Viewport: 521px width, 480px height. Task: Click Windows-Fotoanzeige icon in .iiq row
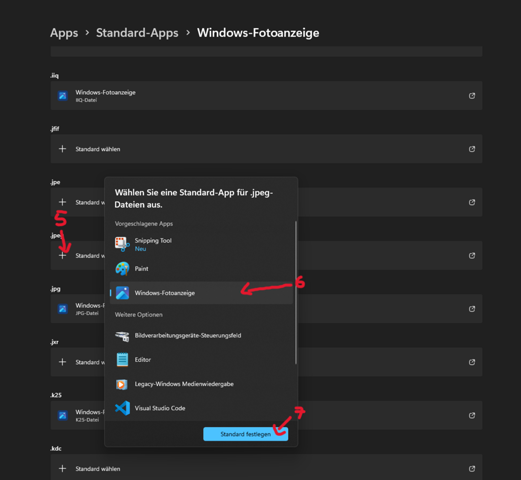(63, 96)
